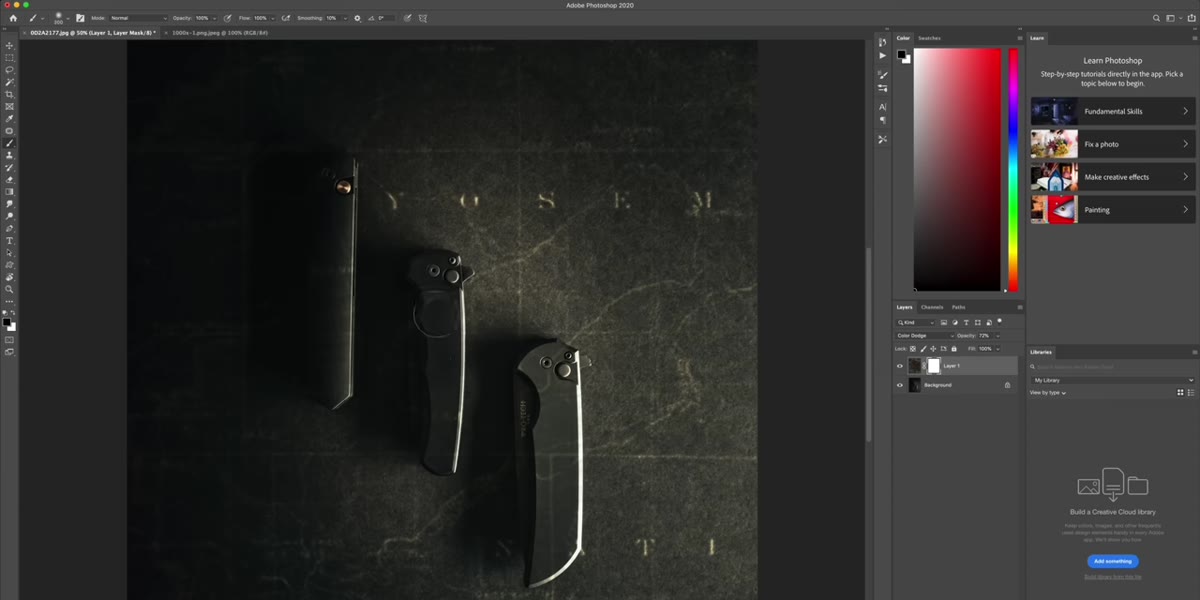Toggle lock all padlock icon

952,349
